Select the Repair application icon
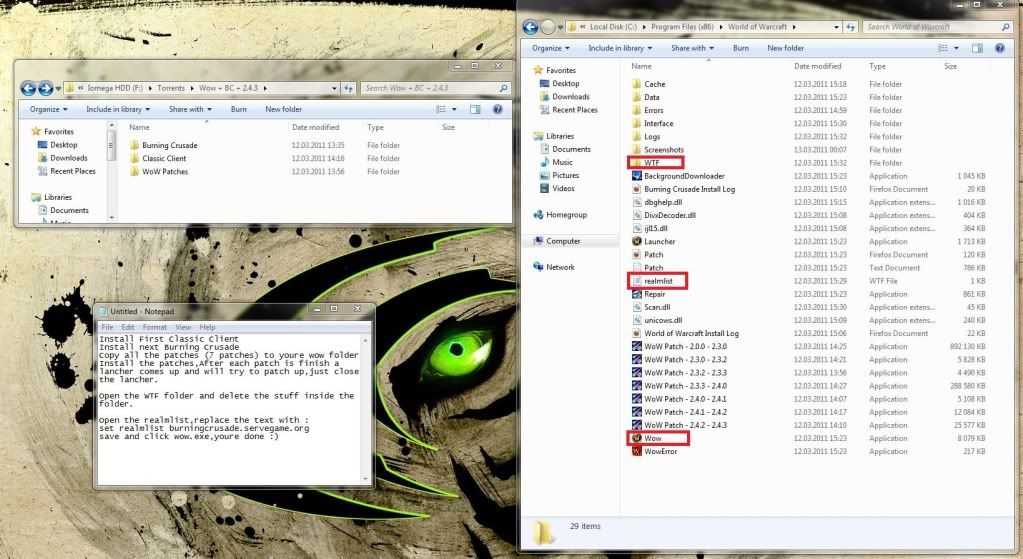1023x559 pixels. (637, 294)
